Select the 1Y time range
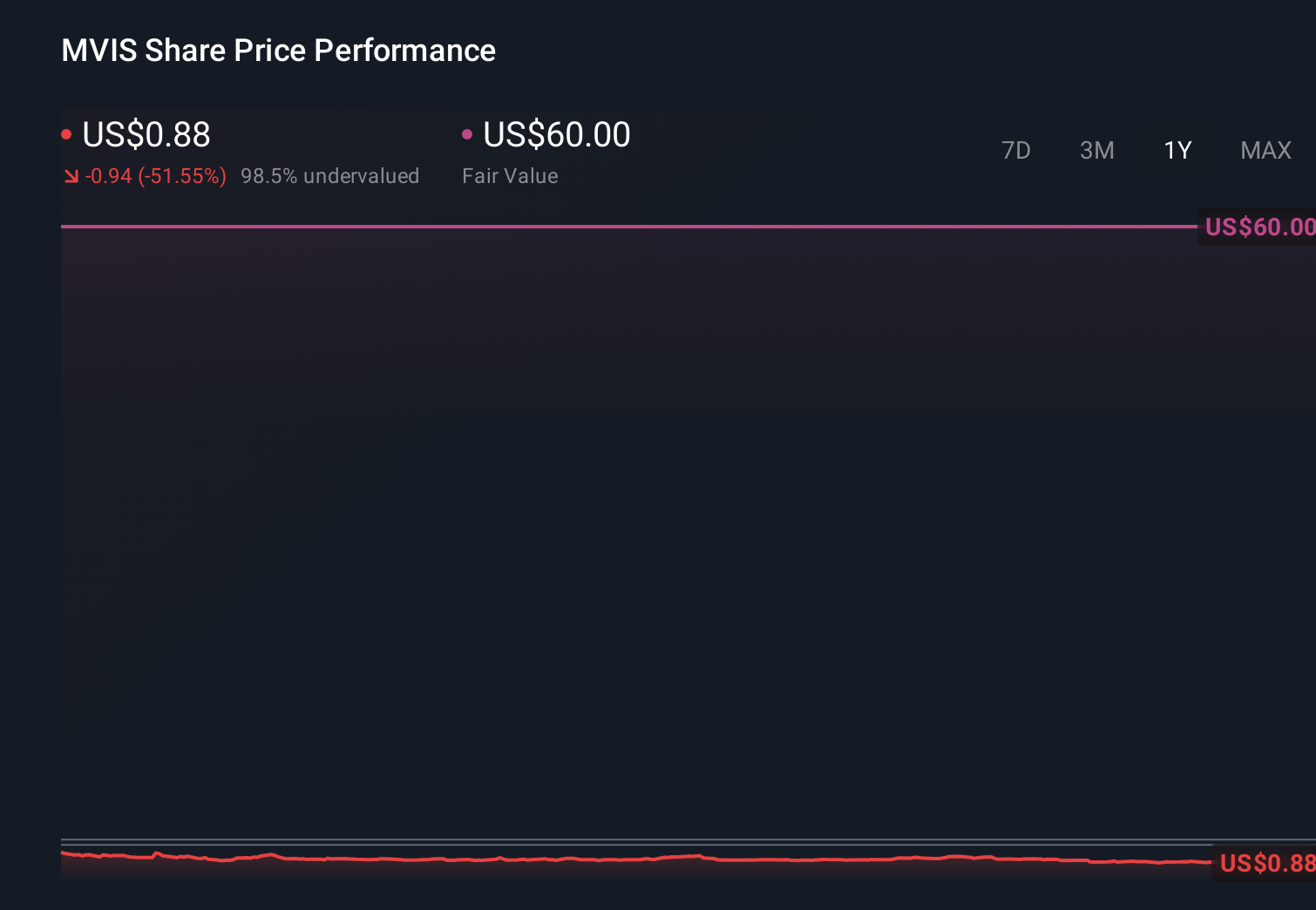 point(1177,150)
